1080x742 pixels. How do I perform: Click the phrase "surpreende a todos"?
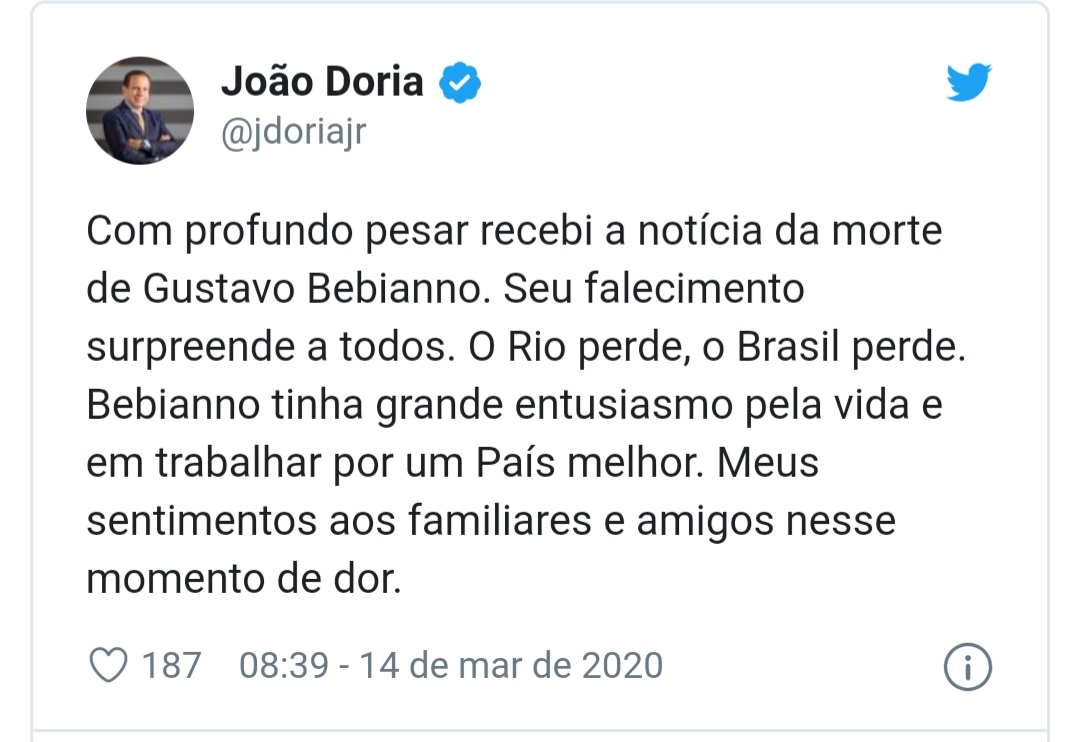pyautogui.click(x=257, y=347)
